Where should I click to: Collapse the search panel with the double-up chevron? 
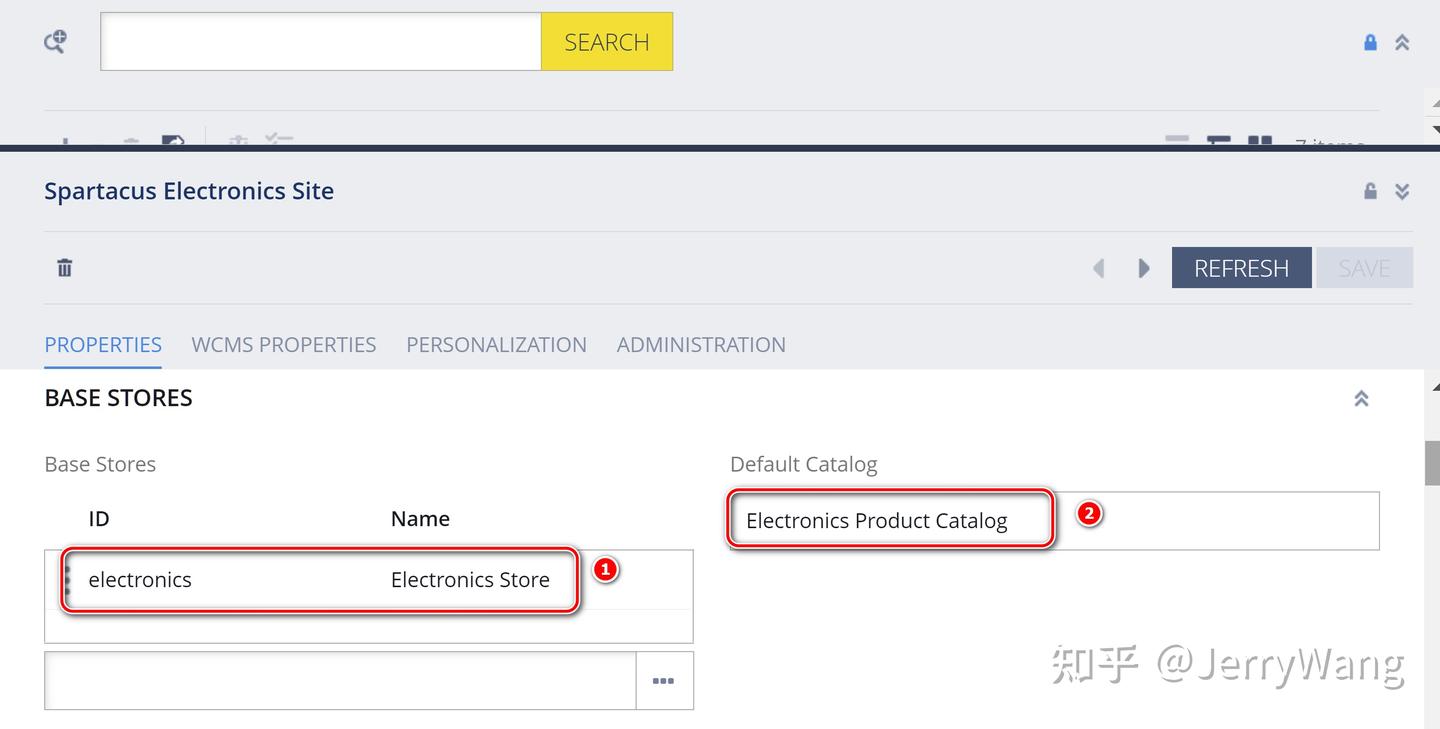1402,42
